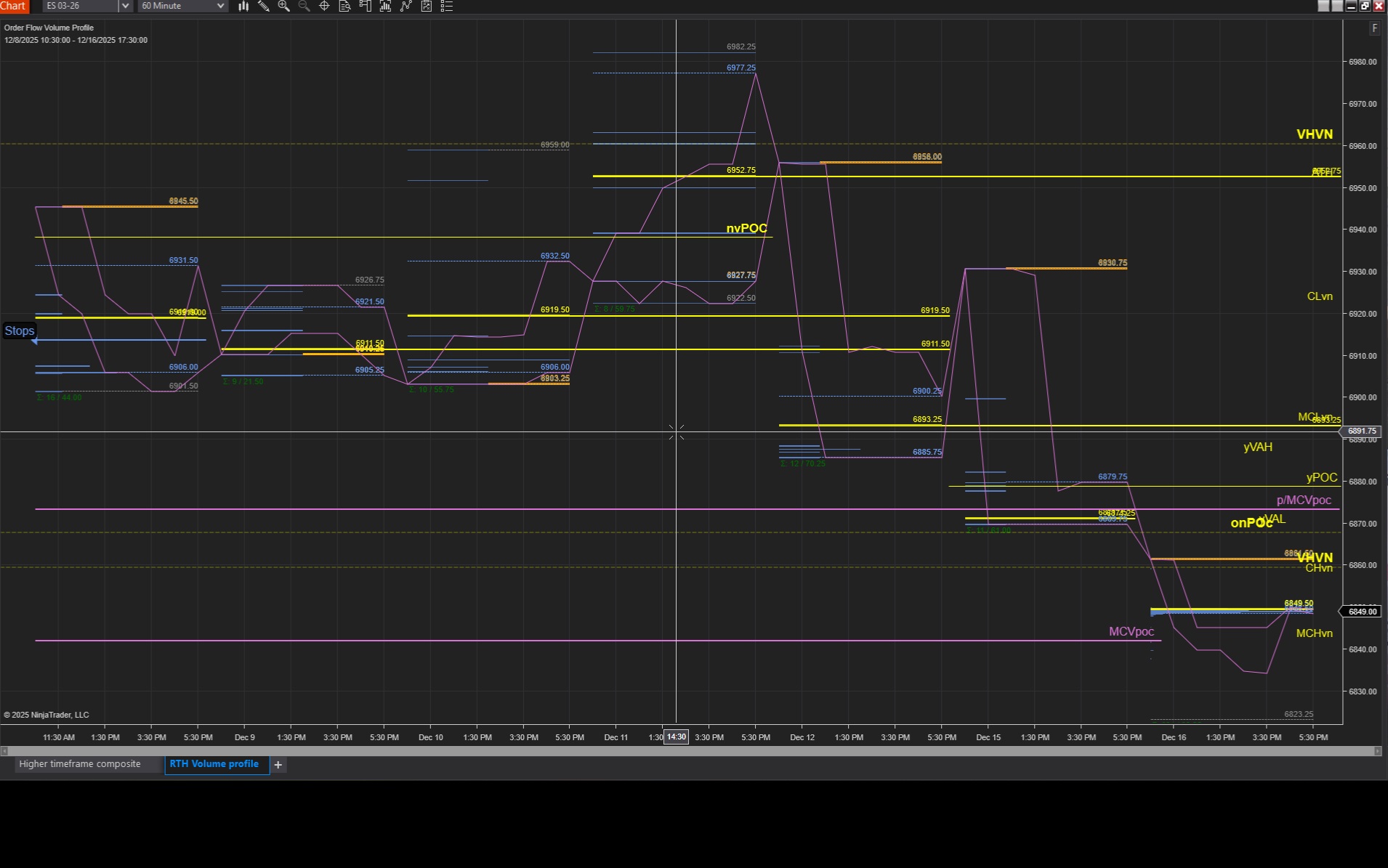The width and height of the screenshot is (1388, 868).
Task: Open the instrument dropdown arrow beside ES 03-26
Action: point(125,6)
